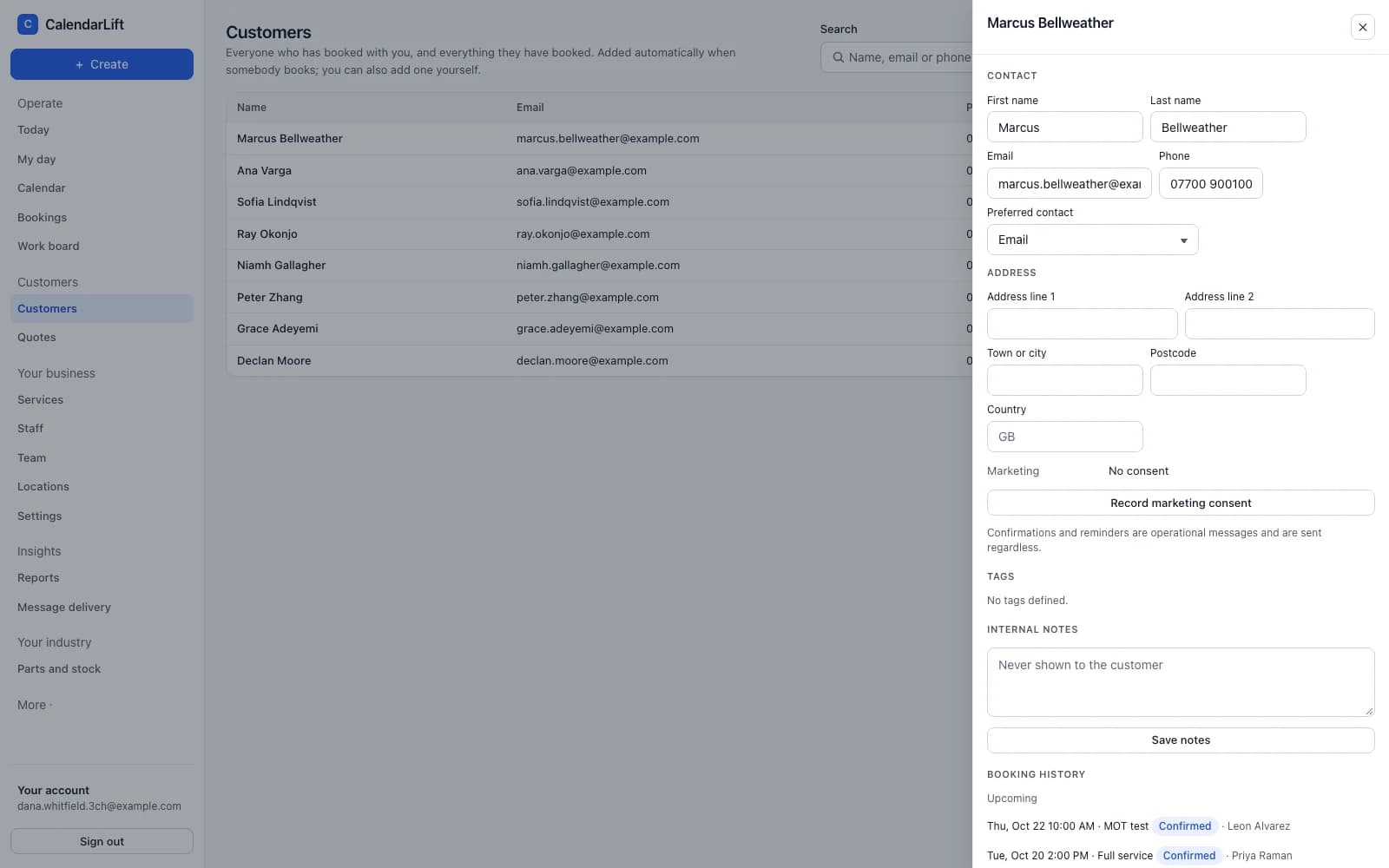Focus the First name field
Screen dimensions: 1389x868
[x=1064, y=128]
